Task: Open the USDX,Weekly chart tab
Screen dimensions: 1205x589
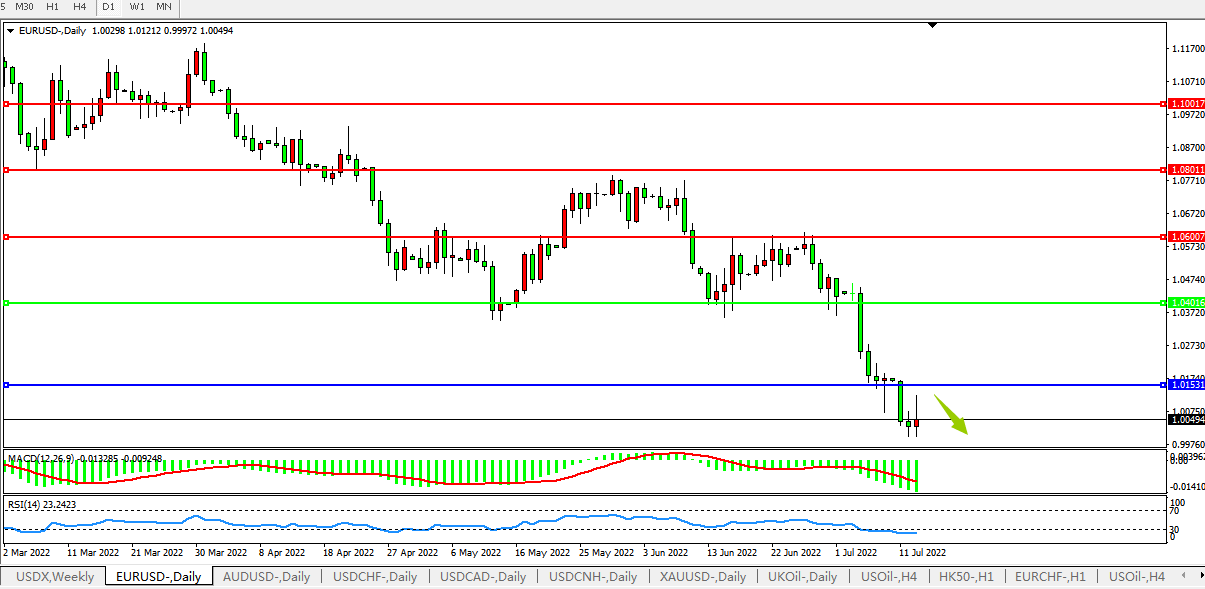Action: click(x=55, y=577)
